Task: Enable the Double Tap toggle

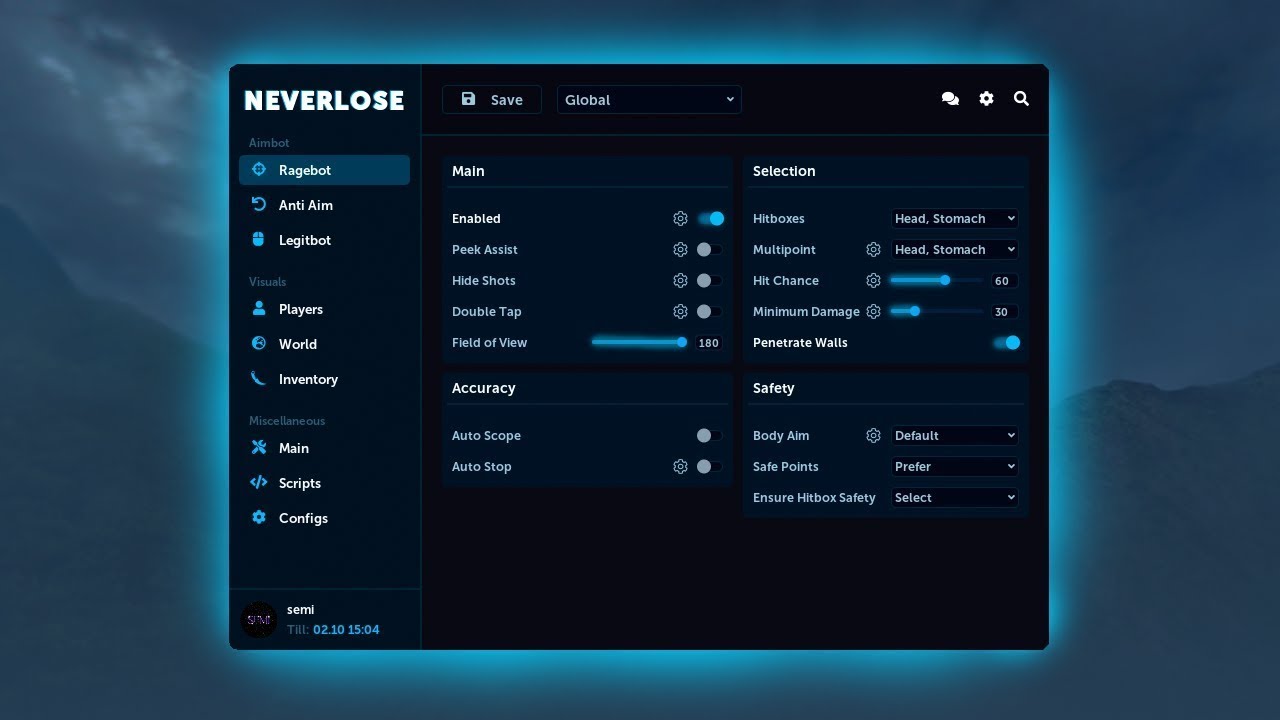Action: pyautogui.click(x=710, y=311)
